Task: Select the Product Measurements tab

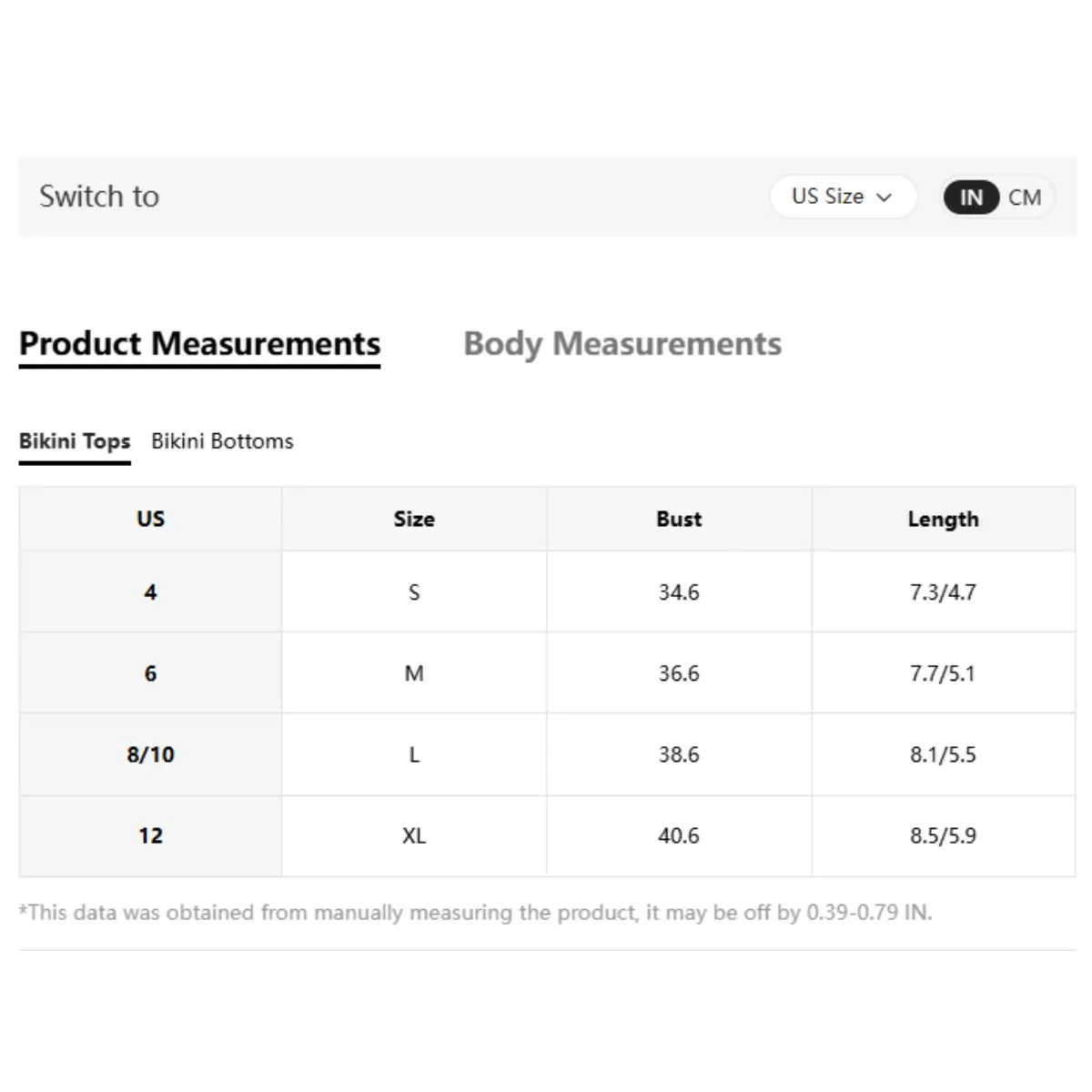Action: [199, 344]
